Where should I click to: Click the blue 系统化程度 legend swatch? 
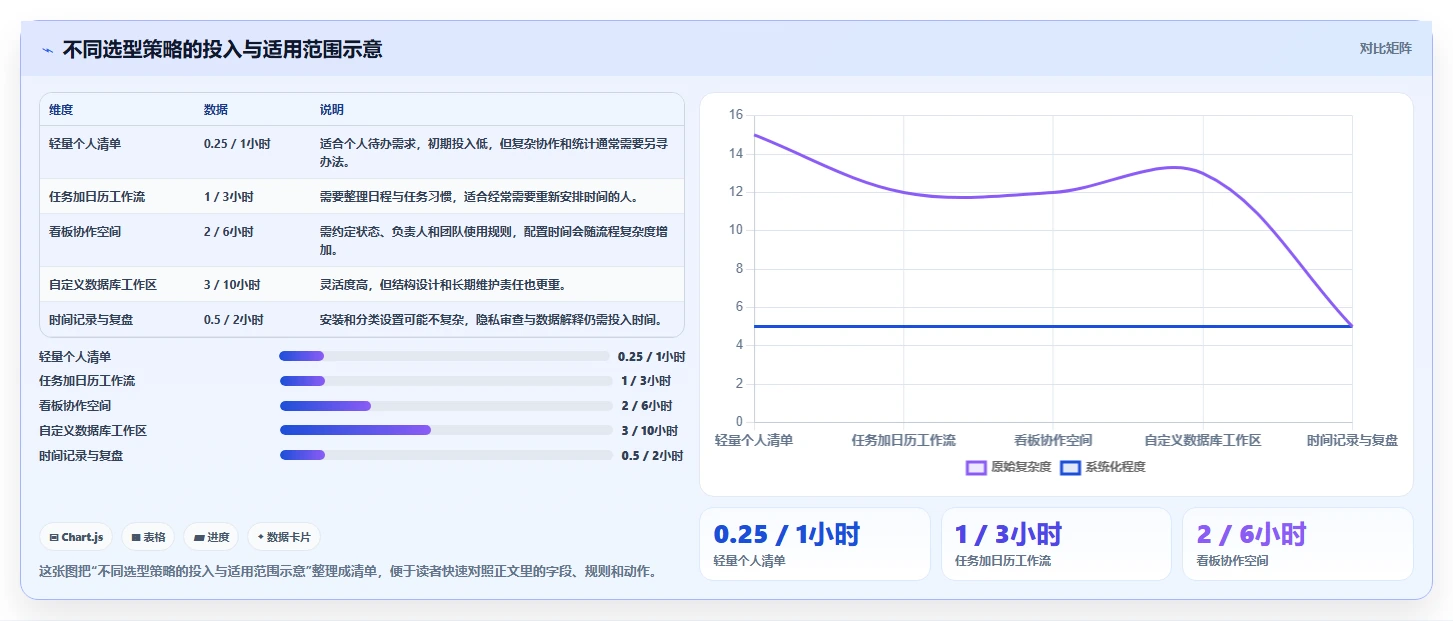(x=1070, y=467)
